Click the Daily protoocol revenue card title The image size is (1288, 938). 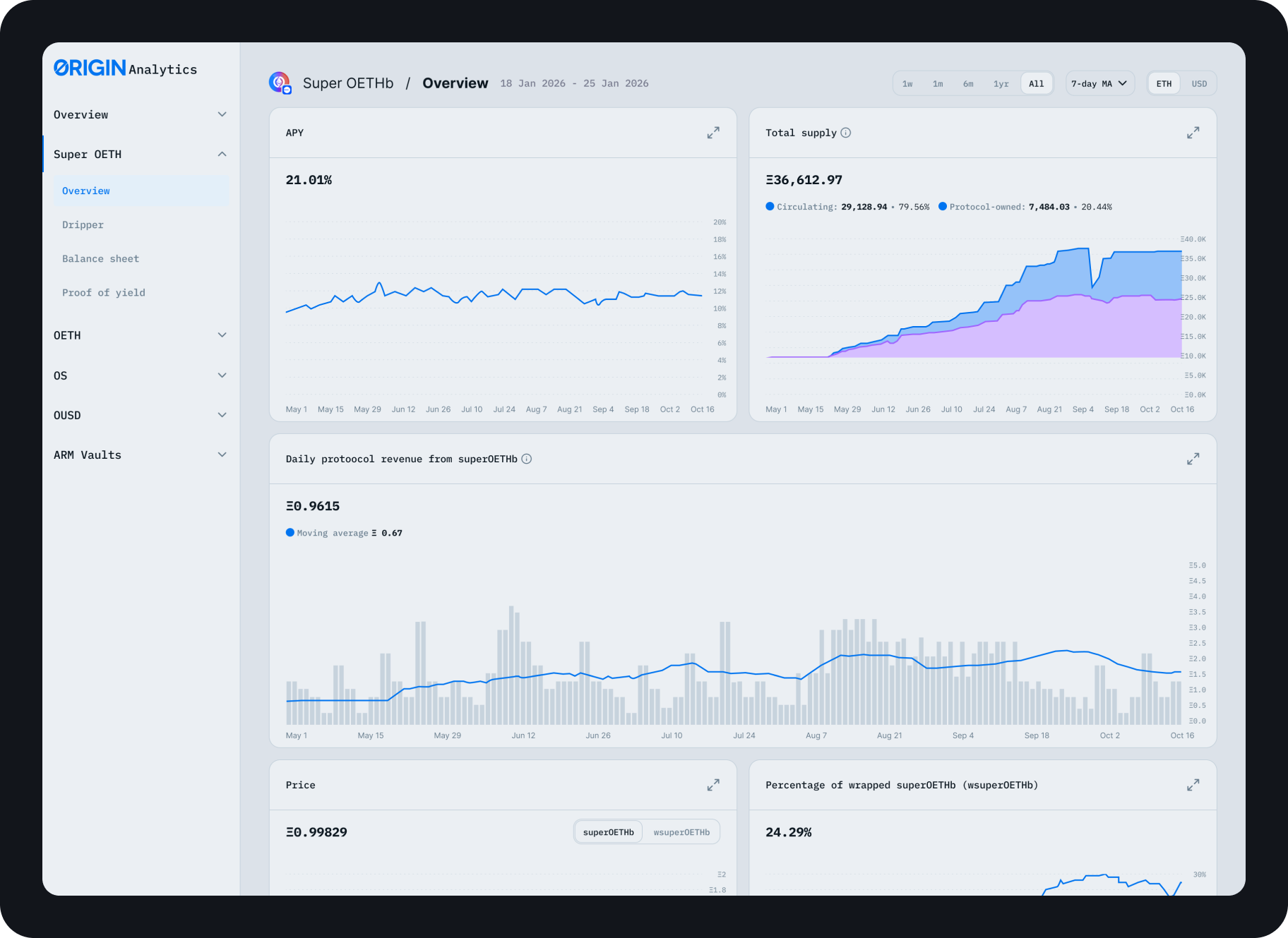401,459
